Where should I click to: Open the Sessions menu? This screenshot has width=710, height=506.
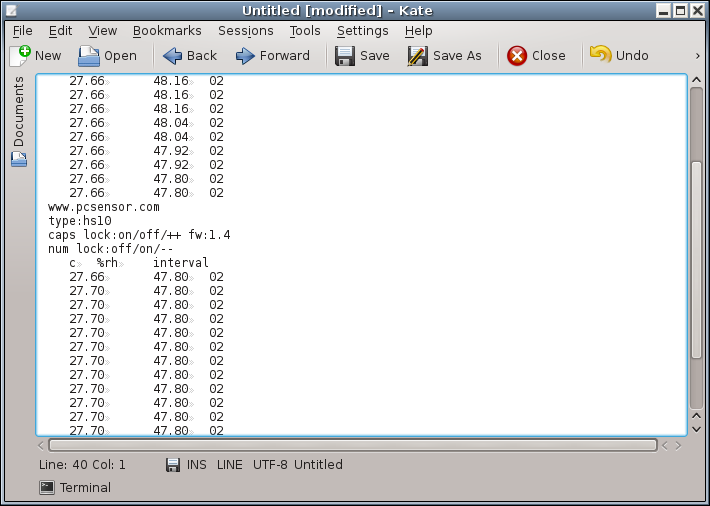pos(245,31)
